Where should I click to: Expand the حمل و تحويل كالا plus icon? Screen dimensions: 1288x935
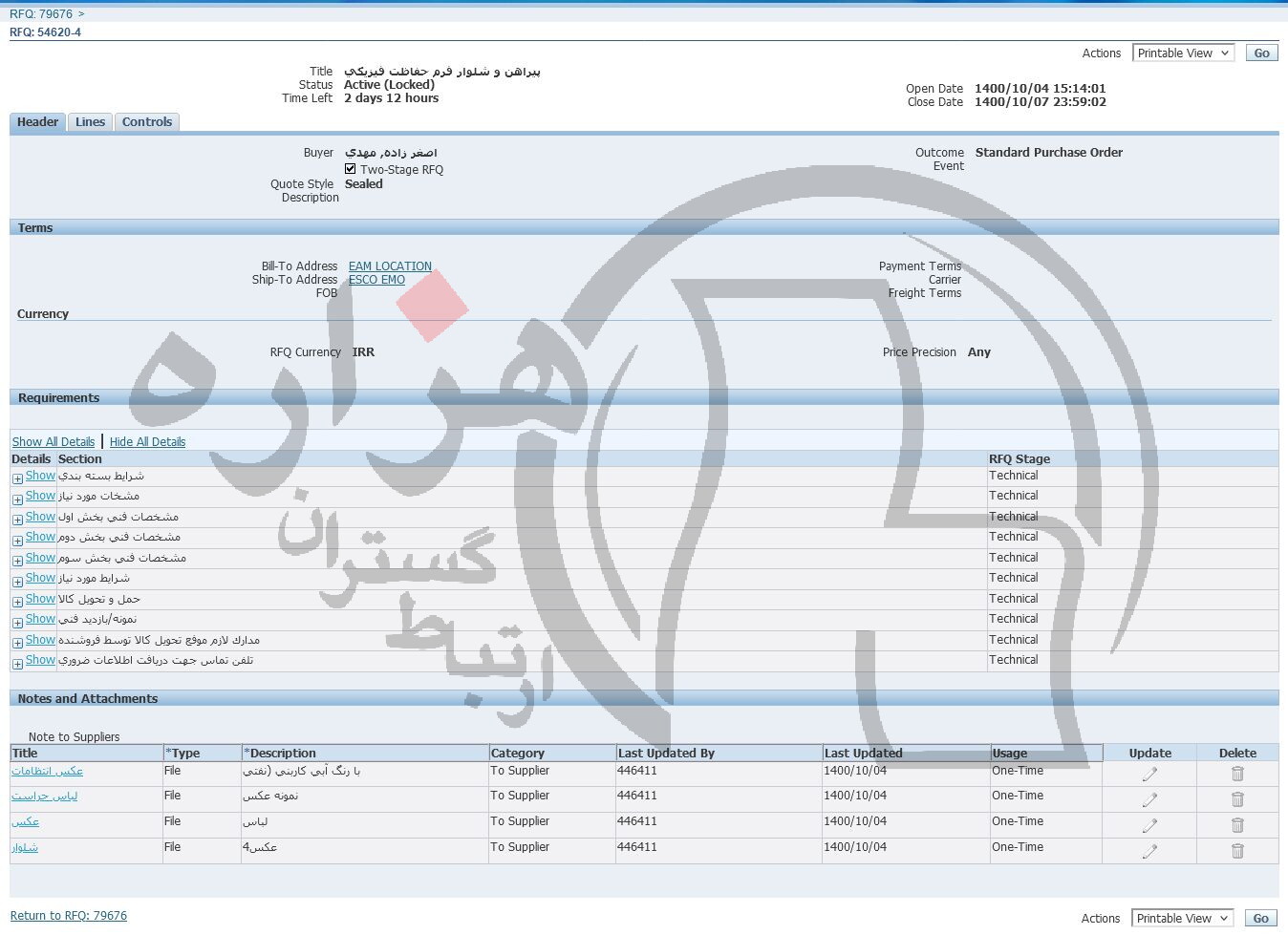tap(17, 602)
